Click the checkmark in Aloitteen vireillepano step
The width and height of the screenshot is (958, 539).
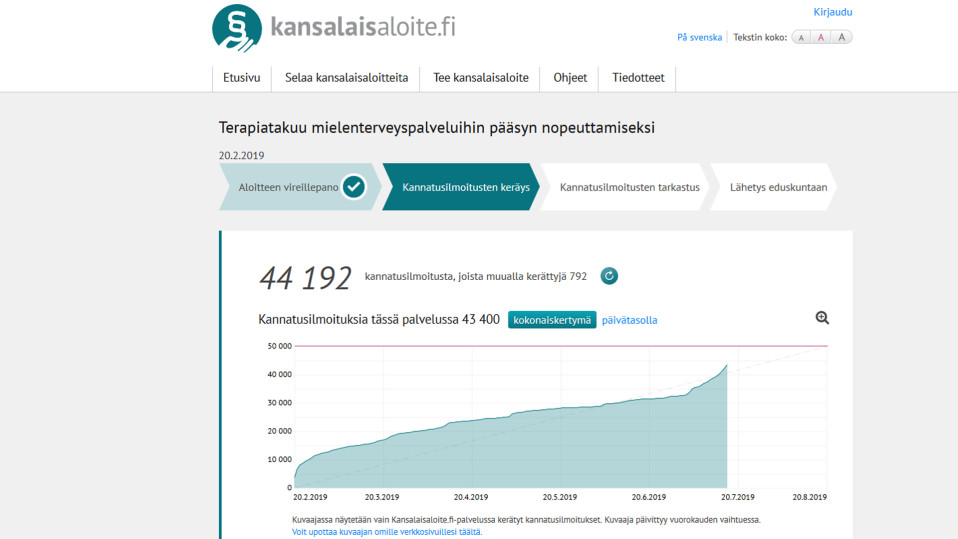[354, 187]
